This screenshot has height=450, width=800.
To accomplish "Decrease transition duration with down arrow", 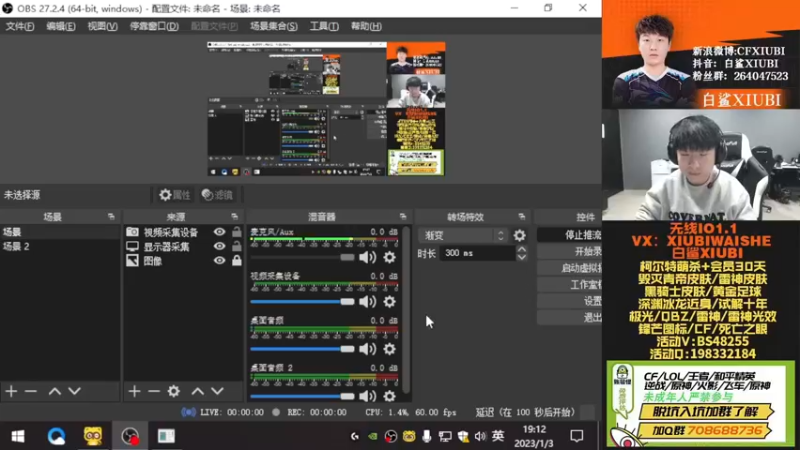I will pos(521,257).
